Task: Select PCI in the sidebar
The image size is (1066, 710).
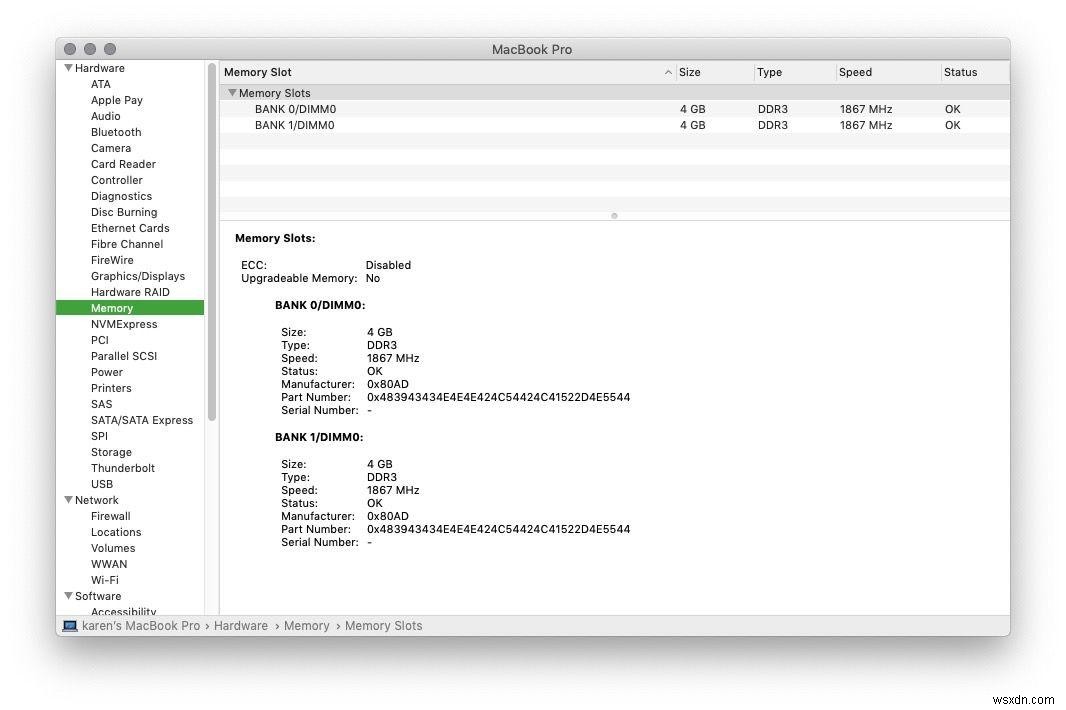Action: [x=100, y=340]
